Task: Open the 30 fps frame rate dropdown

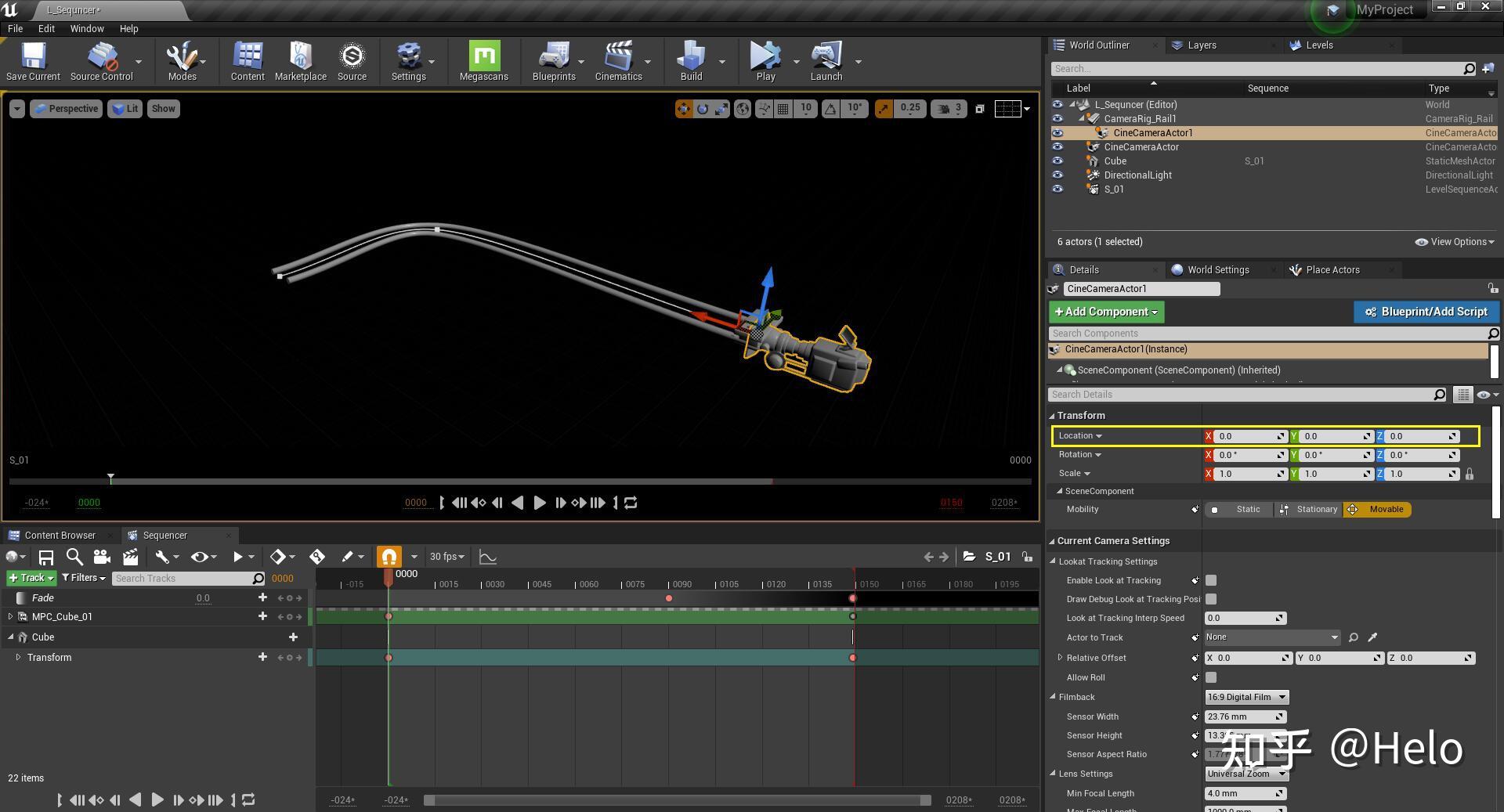Action: pos(446,557)
